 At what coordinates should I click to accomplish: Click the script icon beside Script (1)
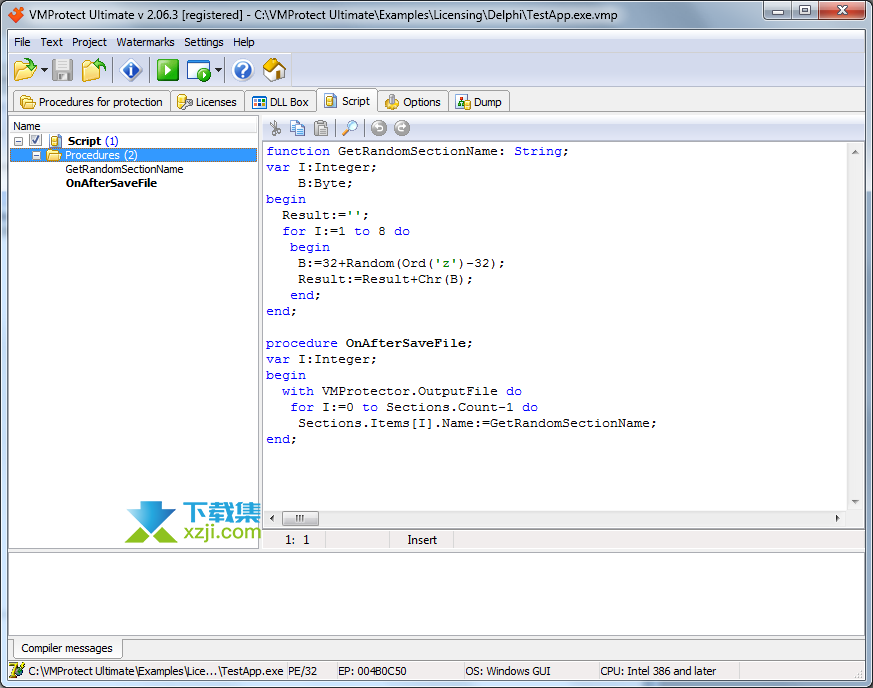(x=56, y=141)
